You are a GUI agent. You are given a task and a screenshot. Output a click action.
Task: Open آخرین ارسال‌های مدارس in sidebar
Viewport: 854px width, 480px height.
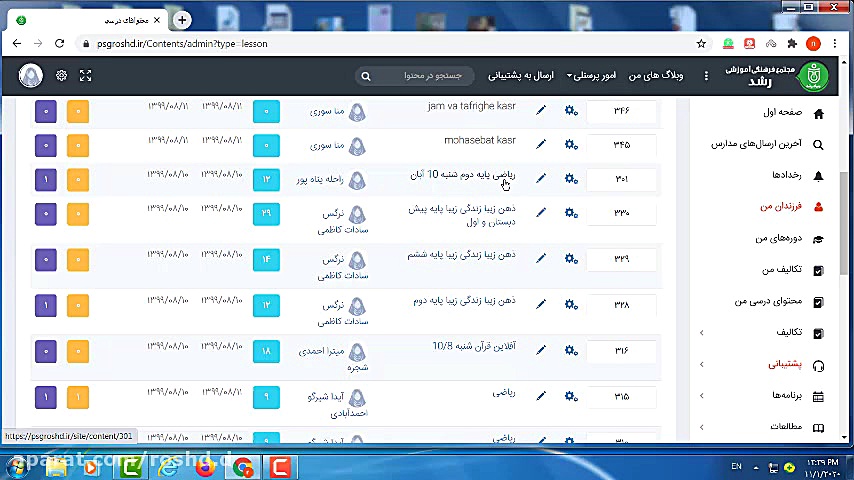757,144
